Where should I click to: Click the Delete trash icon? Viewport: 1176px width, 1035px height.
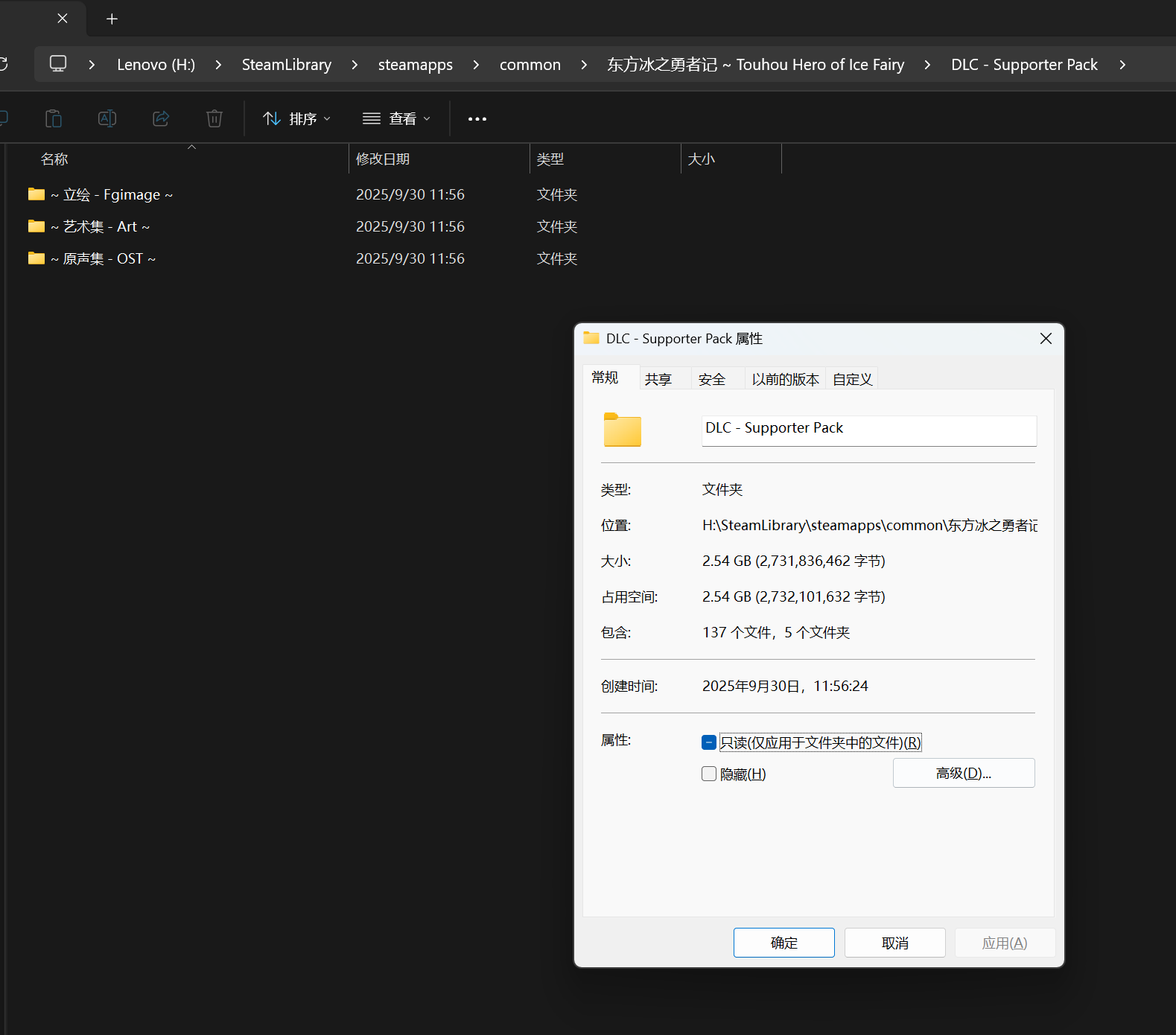(214, 118)
